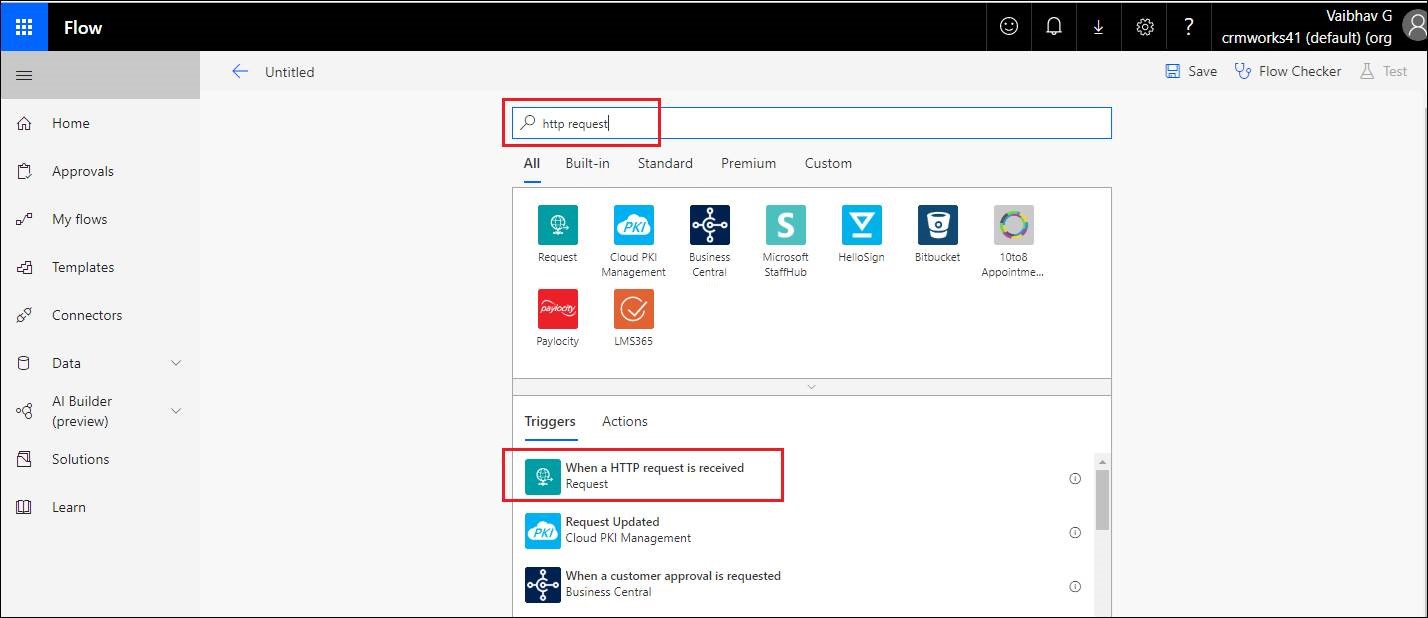Select the Microsoft StaffHub connector
The height and width of the screenshot is (618, 1428).
(785, 225)
